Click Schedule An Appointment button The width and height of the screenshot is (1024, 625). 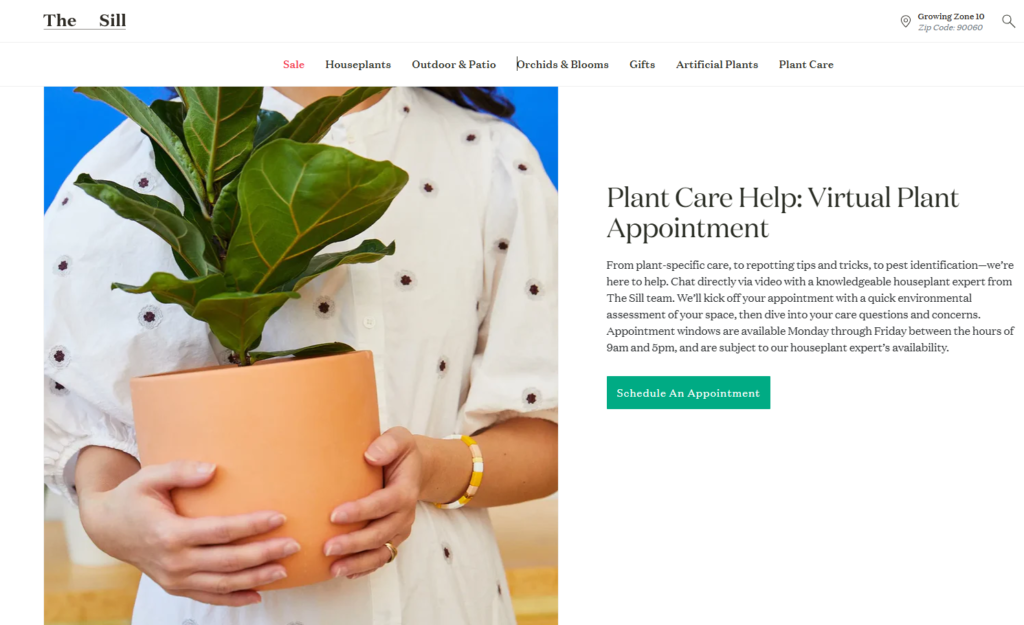(x=688, y=393)
